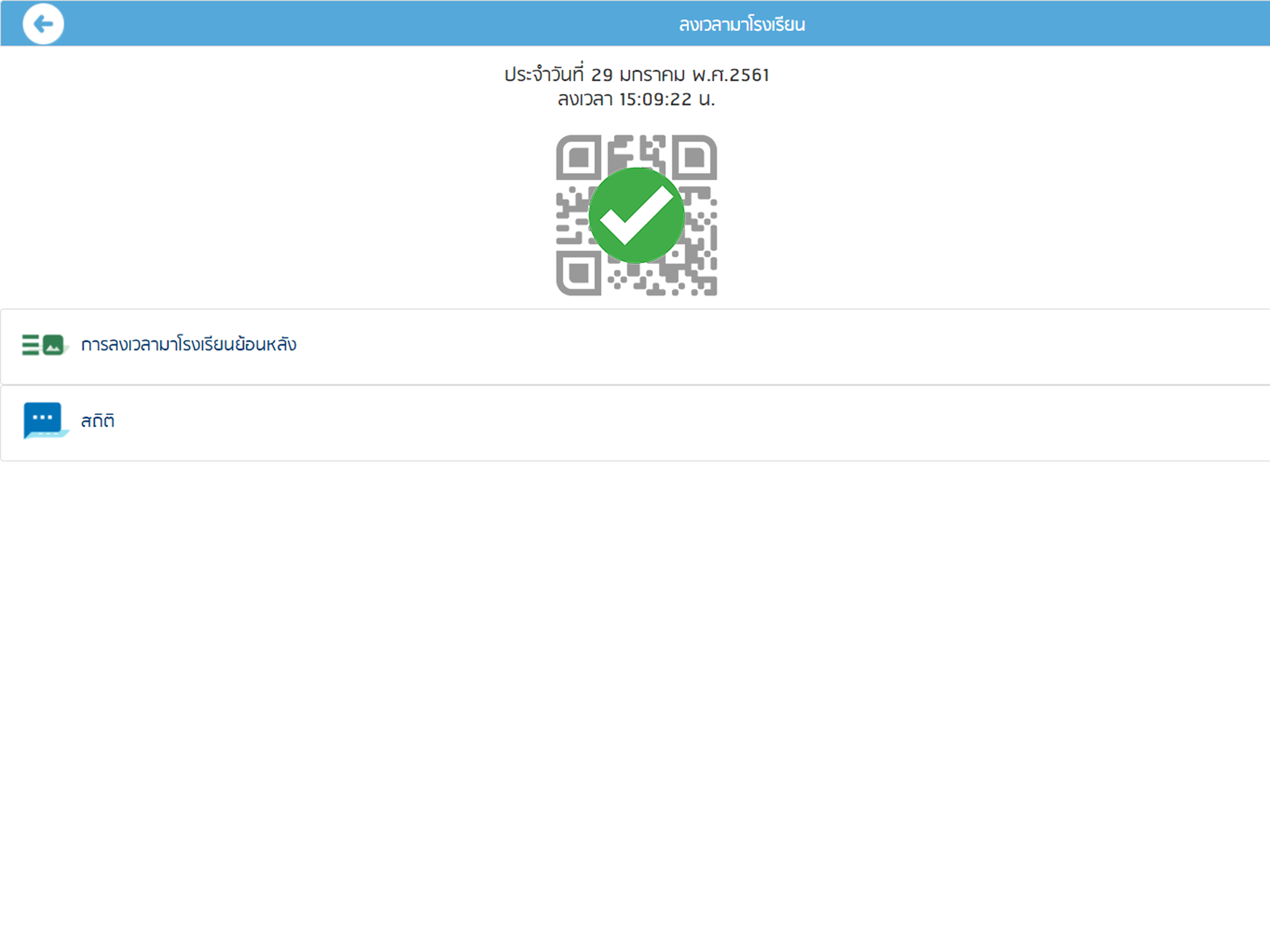Image resolution: width=1270 pixels, height=952 pixels.
Task: Open การลงเวลามาโรงเรียนย้อนหลัง history row
Action: pos(635,347)
